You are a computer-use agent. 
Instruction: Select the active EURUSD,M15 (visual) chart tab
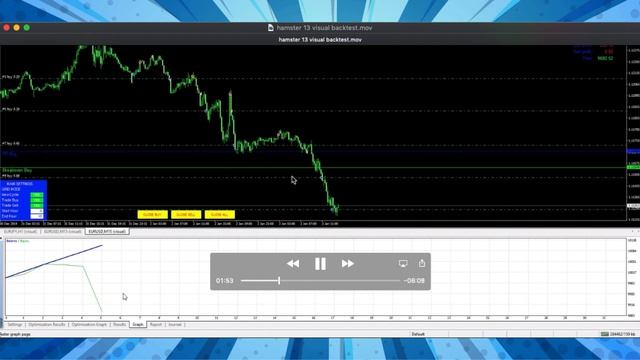107,231
